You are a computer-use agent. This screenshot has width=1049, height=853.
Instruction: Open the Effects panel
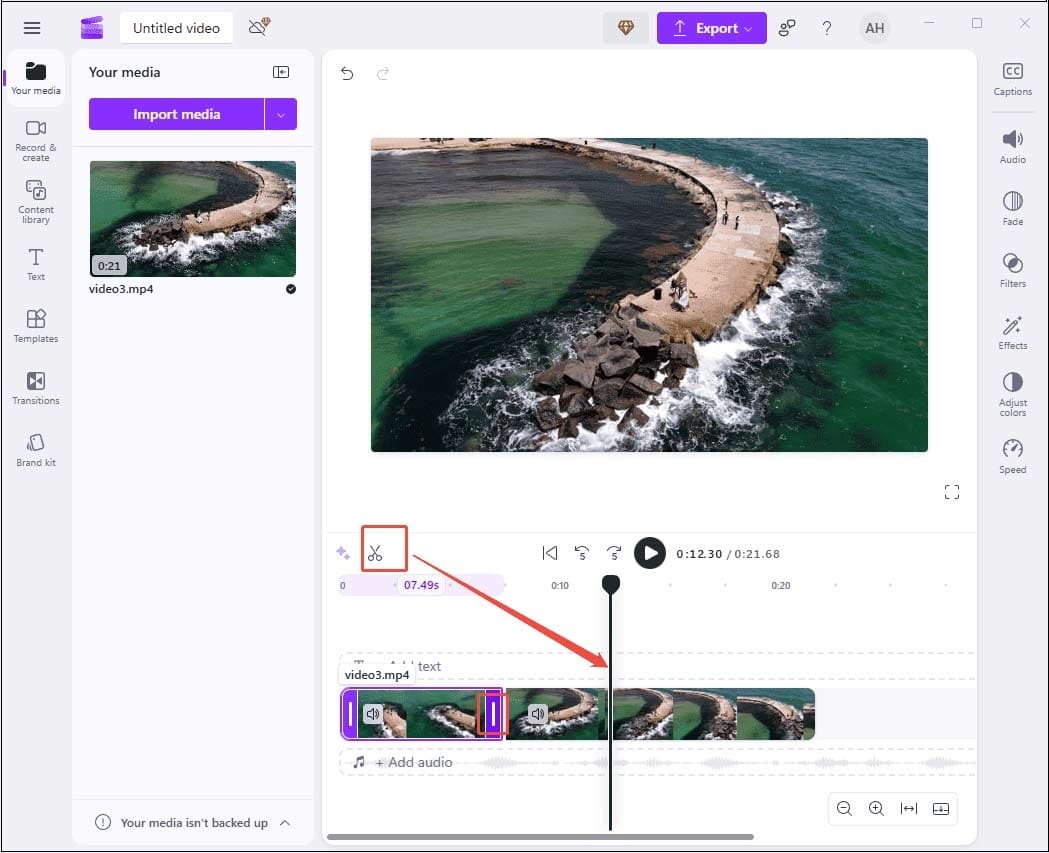1012,333
